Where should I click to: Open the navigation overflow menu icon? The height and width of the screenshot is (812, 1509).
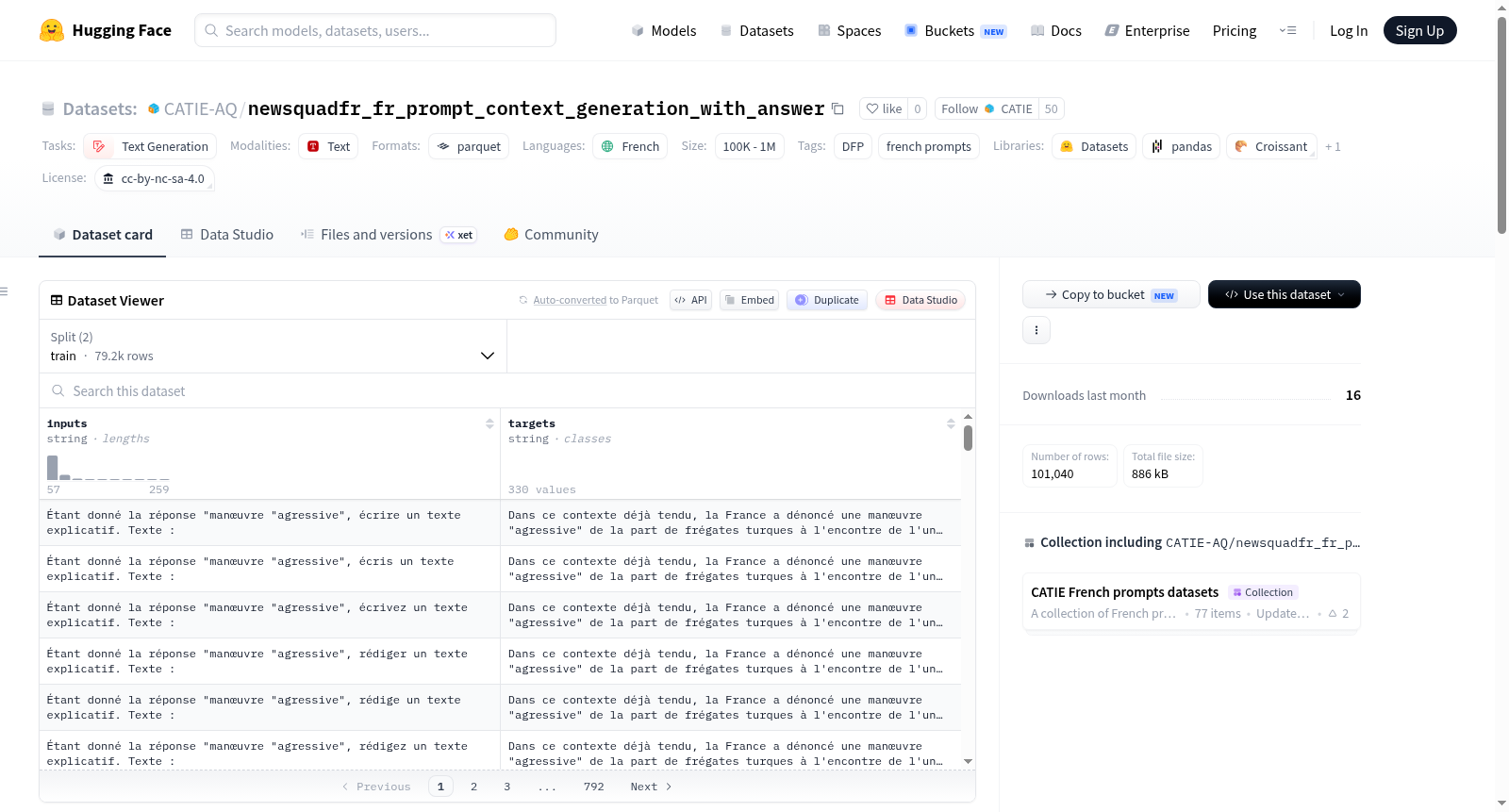tap(1287, 30)
